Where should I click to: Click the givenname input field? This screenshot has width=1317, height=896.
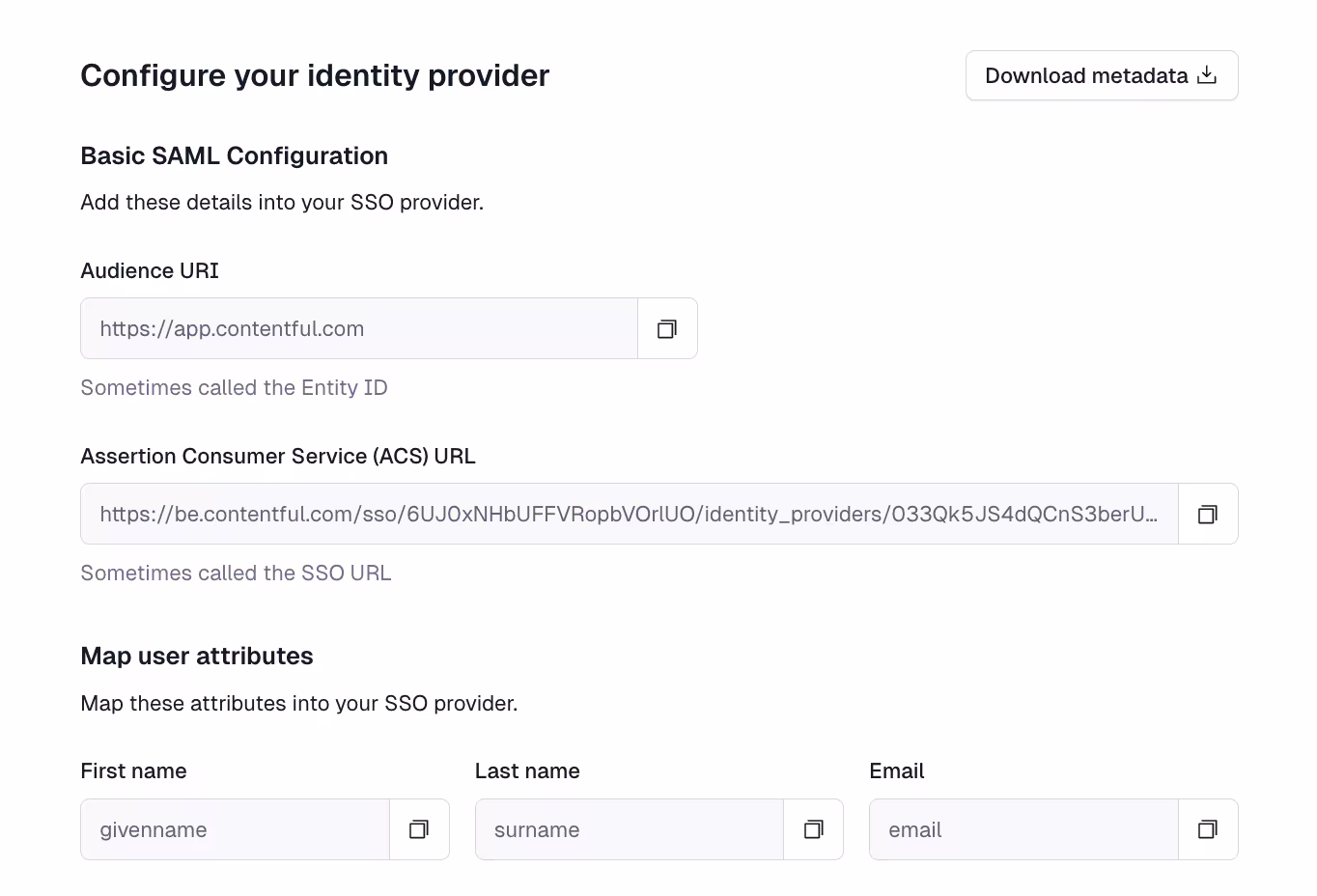[236, 829]
